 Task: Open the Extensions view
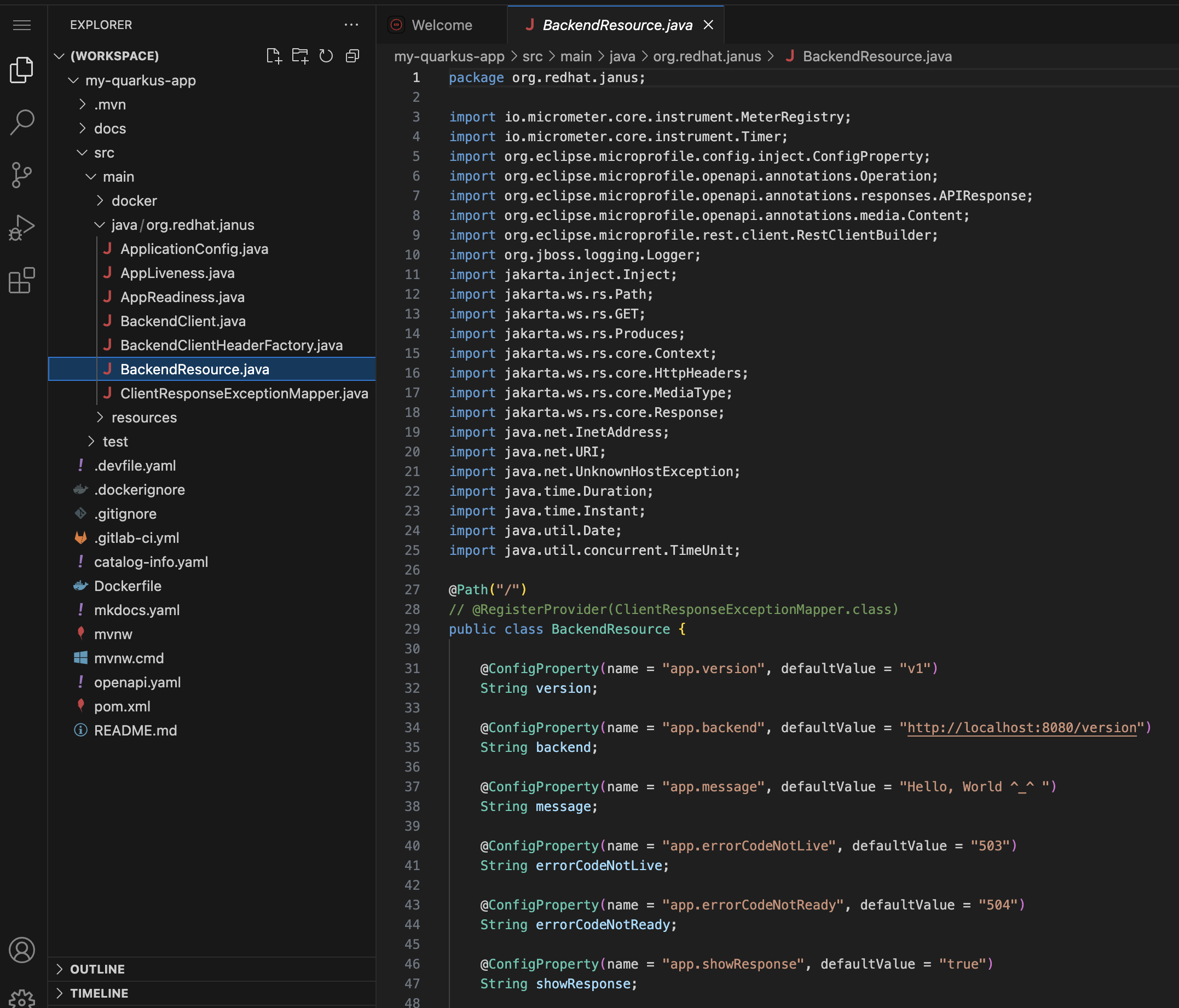[x=22, y=280]
